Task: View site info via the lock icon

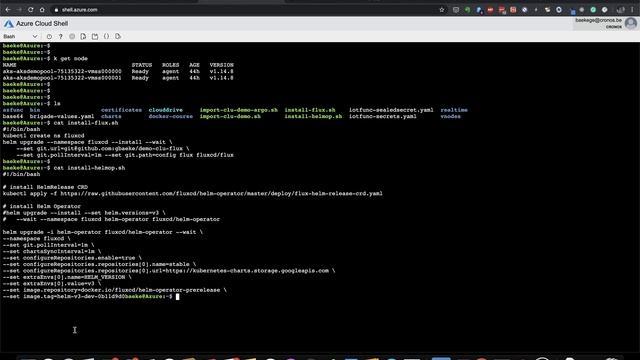Action: (56, 9)
